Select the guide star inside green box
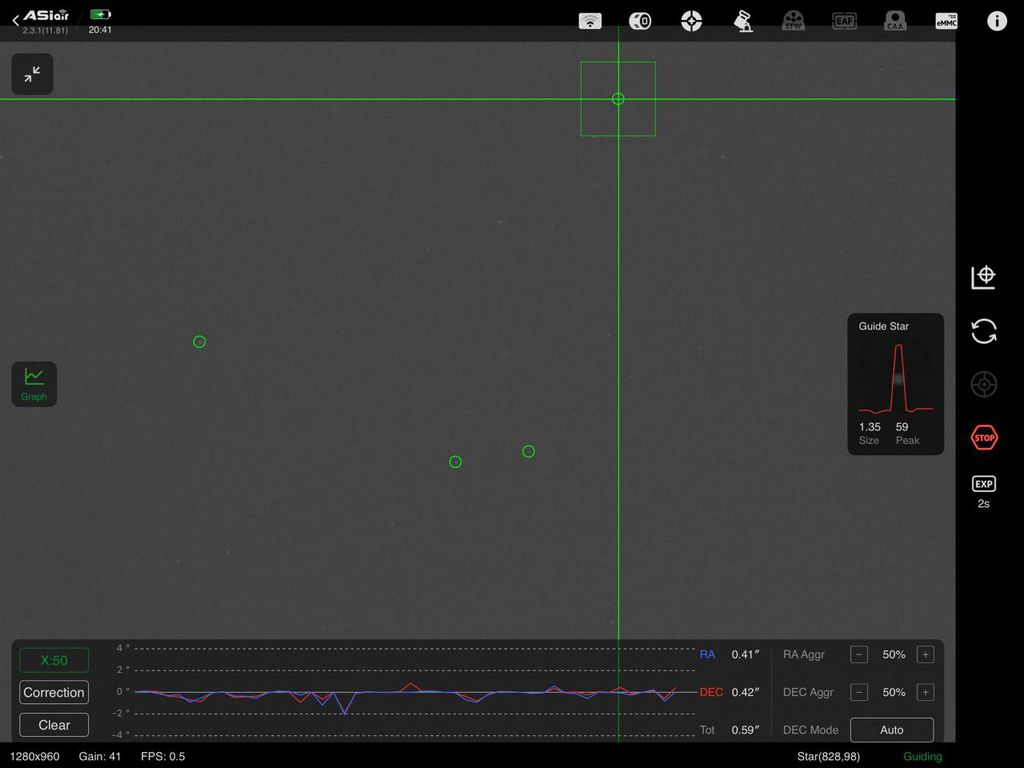The height and width of the screenshot is (768, 1024). [618, 99]
